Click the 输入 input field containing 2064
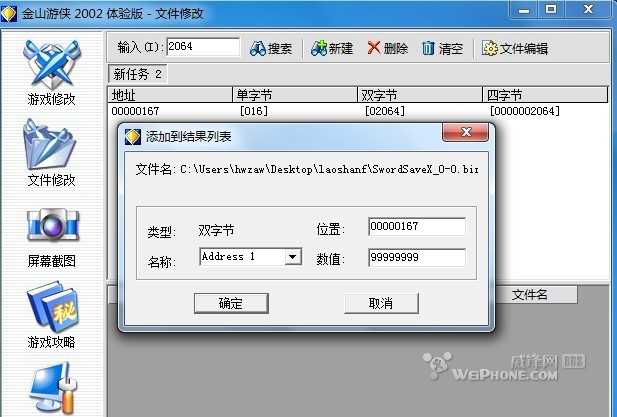 (x=203, y=47)
